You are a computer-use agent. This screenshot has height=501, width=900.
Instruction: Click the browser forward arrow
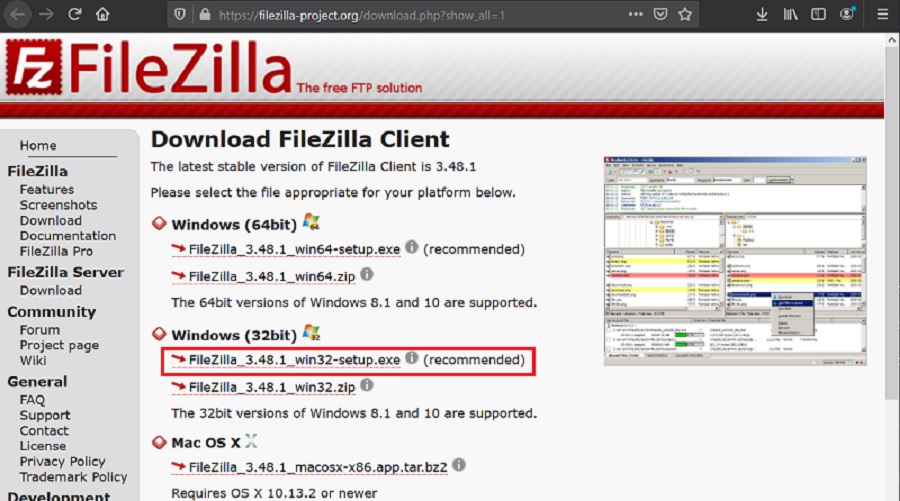click(x=46, y=14)
